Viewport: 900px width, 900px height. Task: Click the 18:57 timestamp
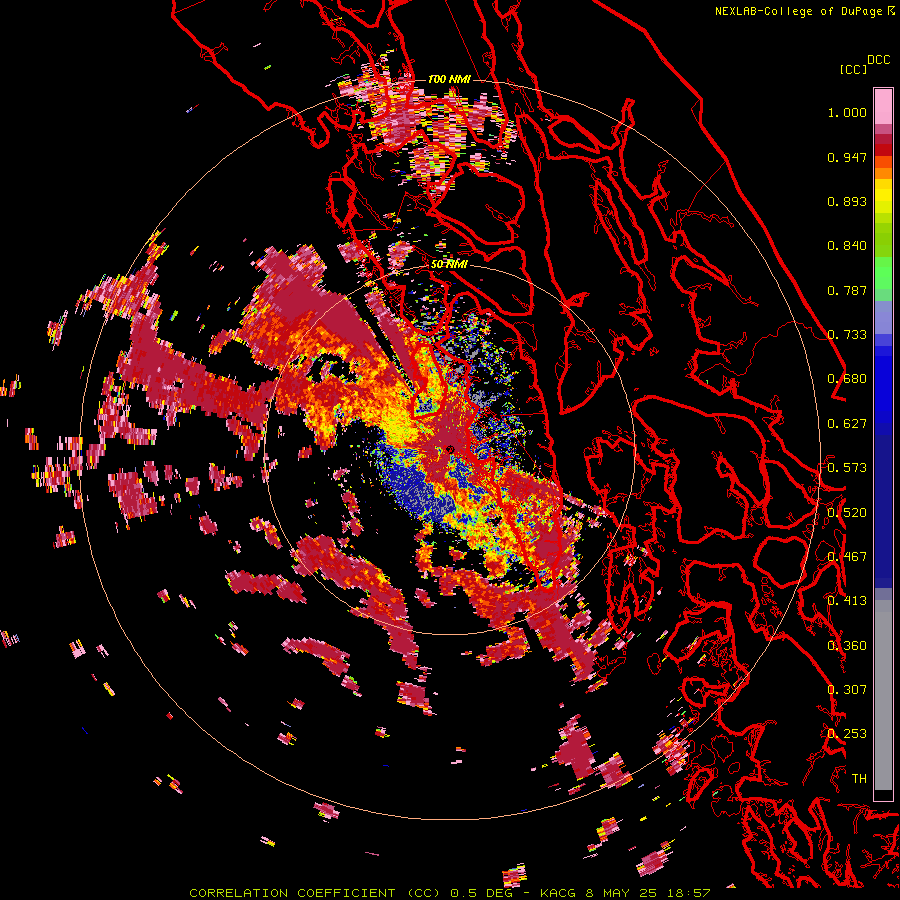[687, 893]
